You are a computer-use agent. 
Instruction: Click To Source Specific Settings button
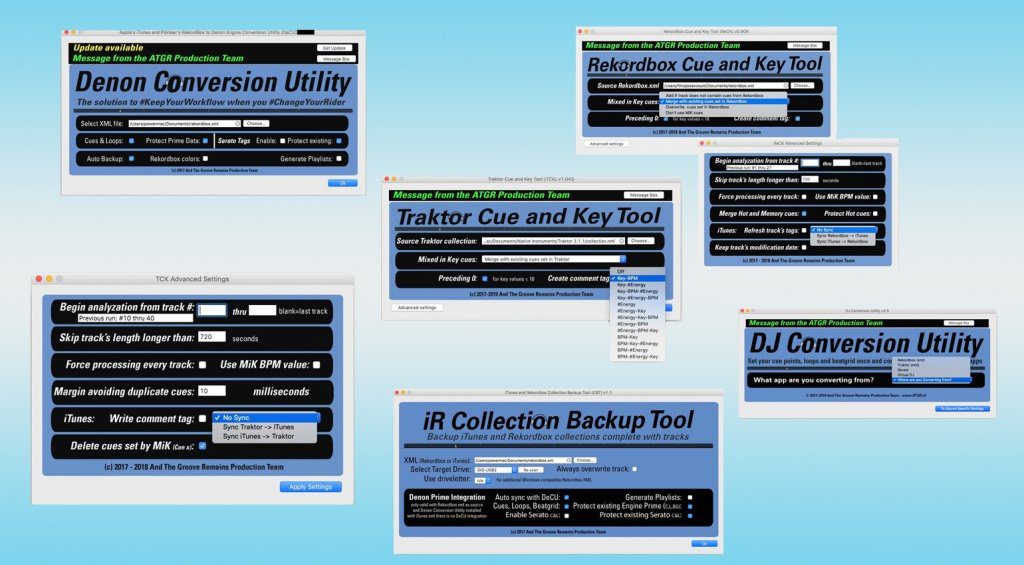[x=963, y=409]
